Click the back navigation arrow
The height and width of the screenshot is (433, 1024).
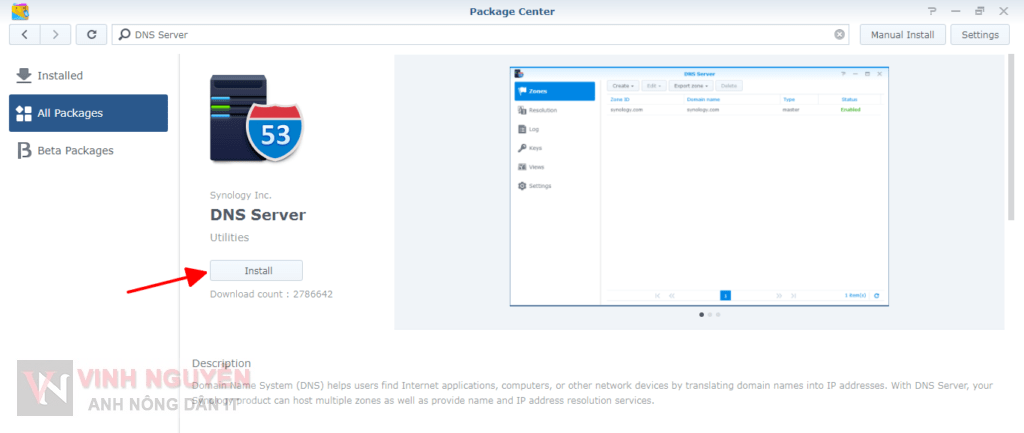pos(24,34)
